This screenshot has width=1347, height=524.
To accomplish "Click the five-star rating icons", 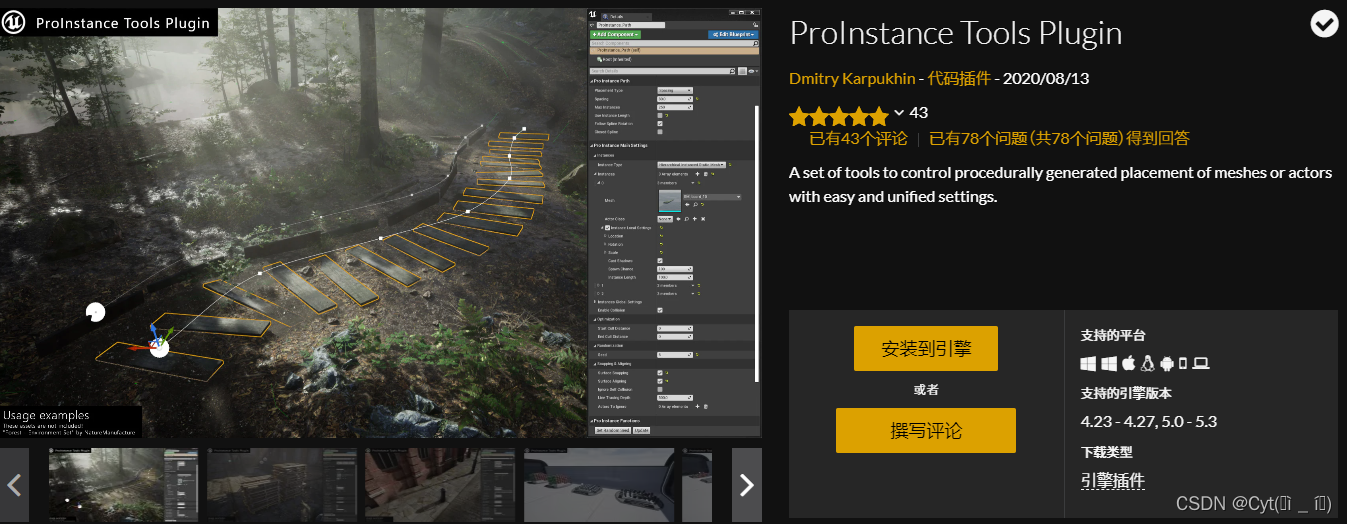I will 838,114.
